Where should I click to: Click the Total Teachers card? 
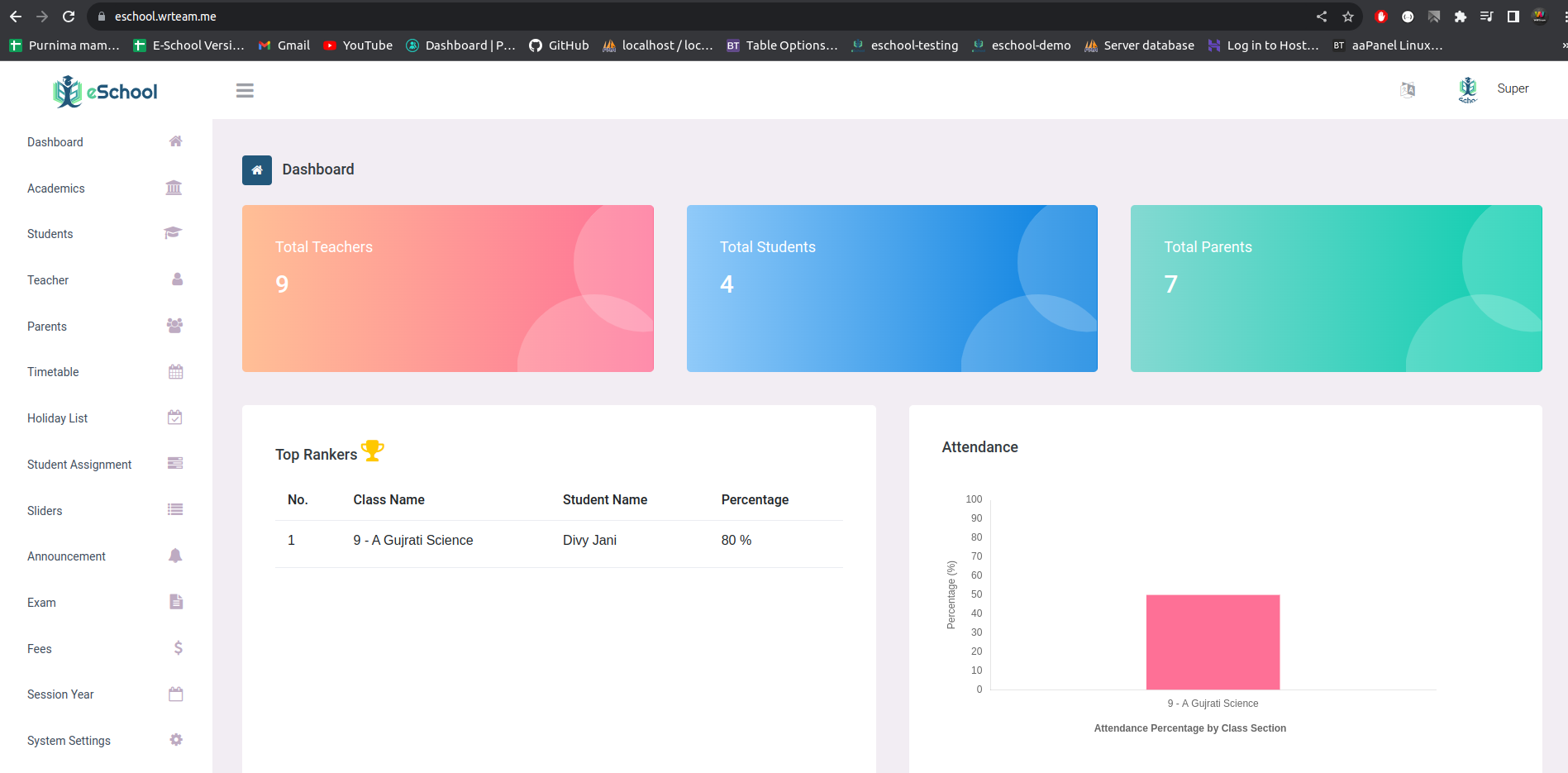[447, 289]
